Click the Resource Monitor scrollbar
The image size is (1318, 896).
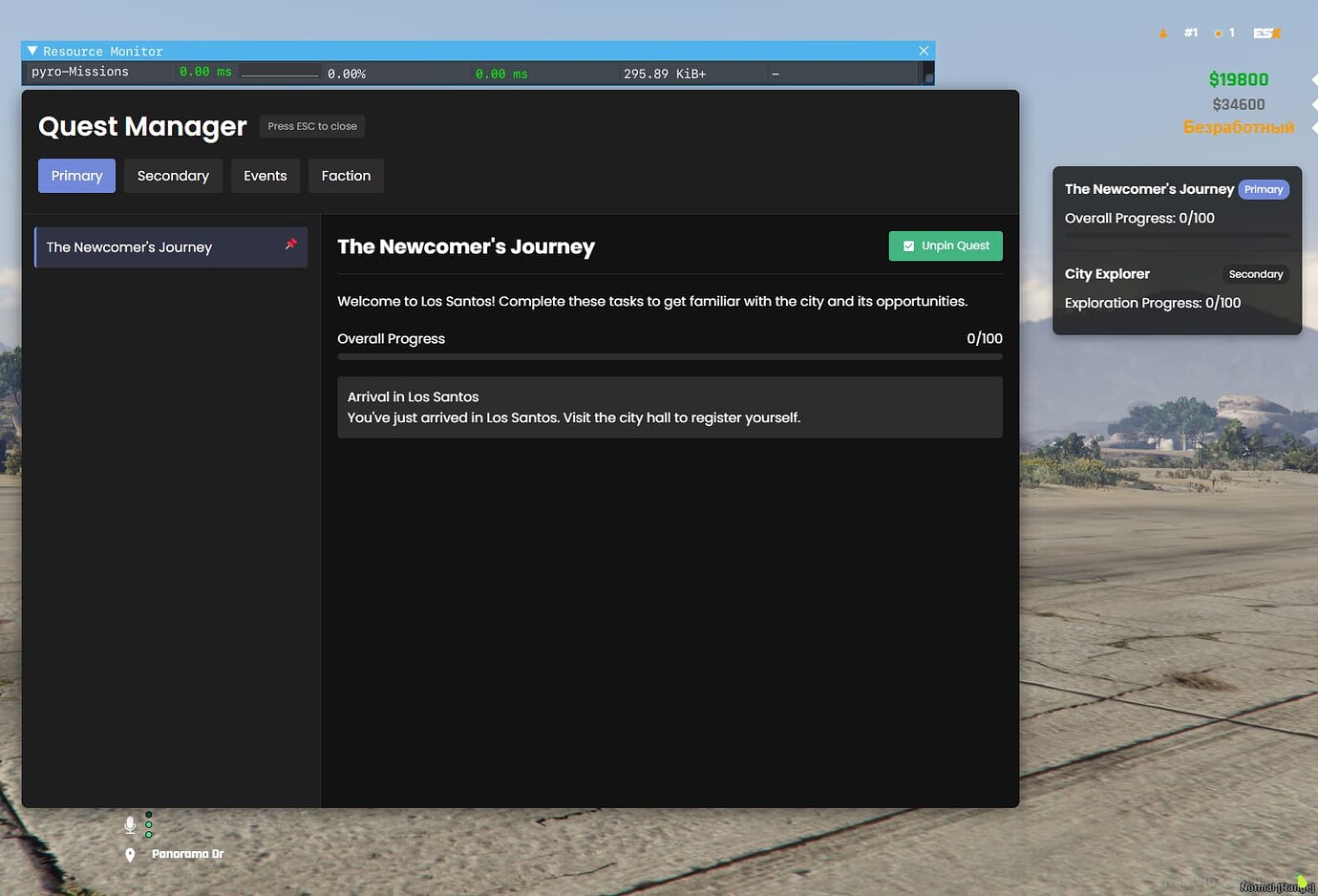click(x=928, y=74)
